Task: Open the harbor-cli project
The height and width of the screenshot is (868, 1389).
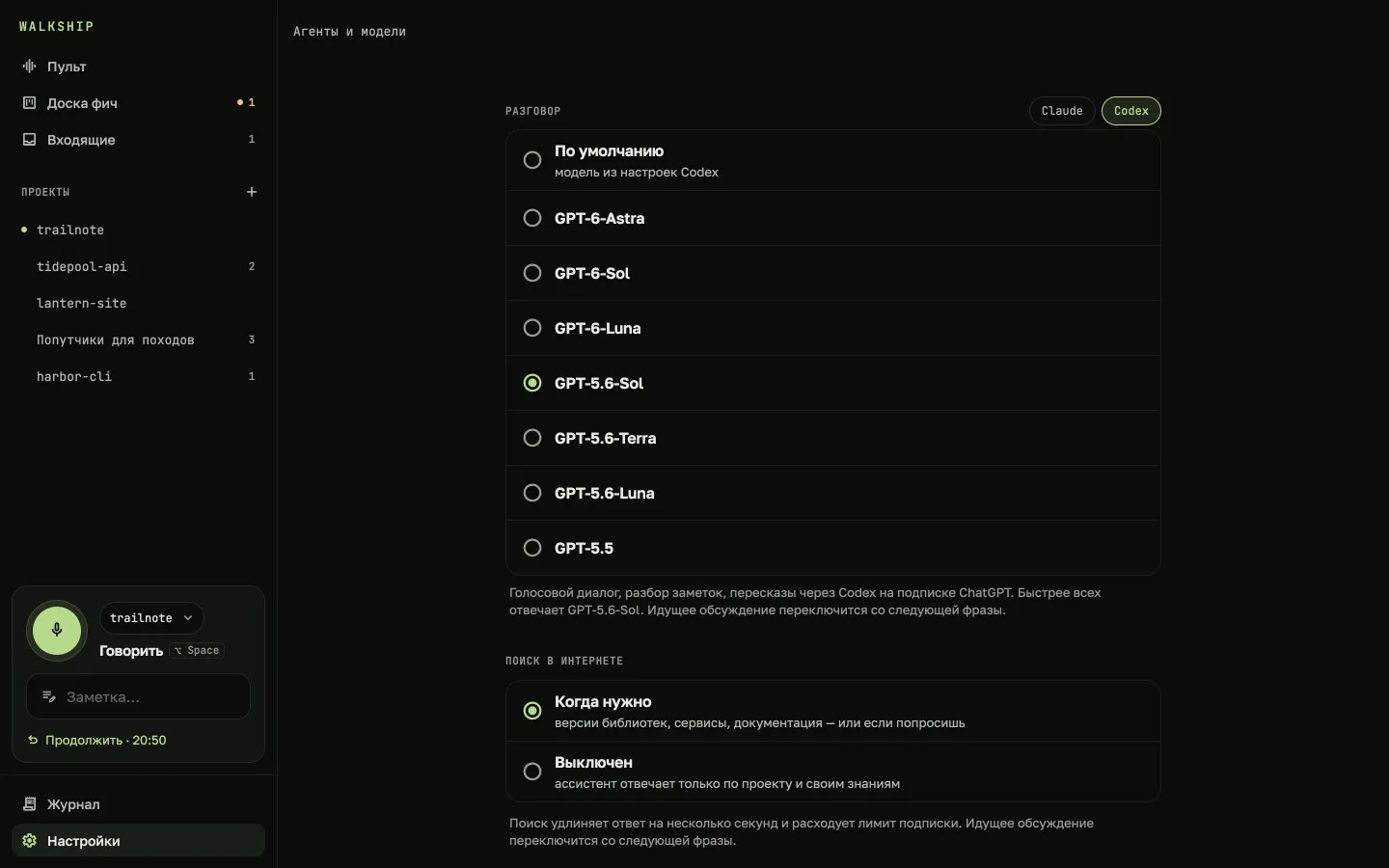Action: (x=138, y=376)
